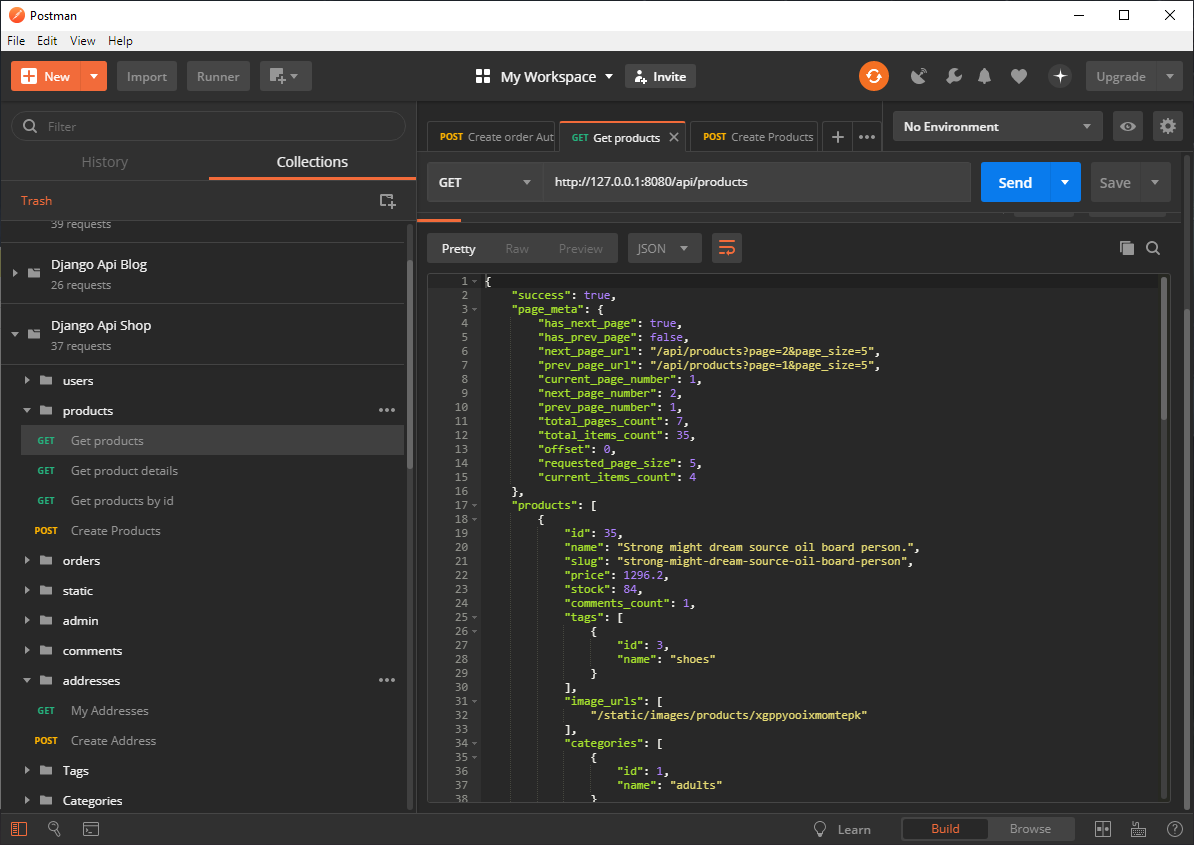Click the Save button
Viewport: 1194px width, 845px height.
pyautogui.click(x=1115, y=182)
